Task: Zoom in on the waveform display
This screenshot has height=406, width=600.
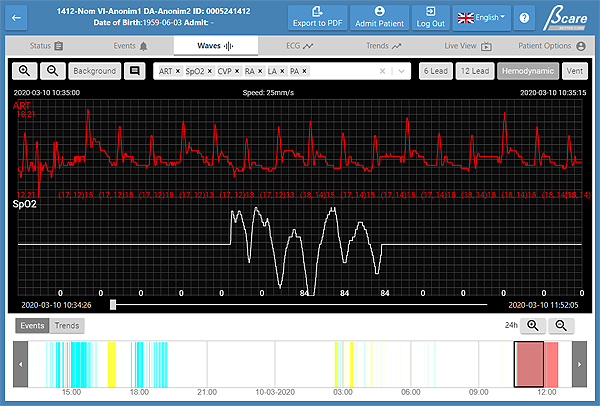Action: pyautogui.click(x=24, y=71)
